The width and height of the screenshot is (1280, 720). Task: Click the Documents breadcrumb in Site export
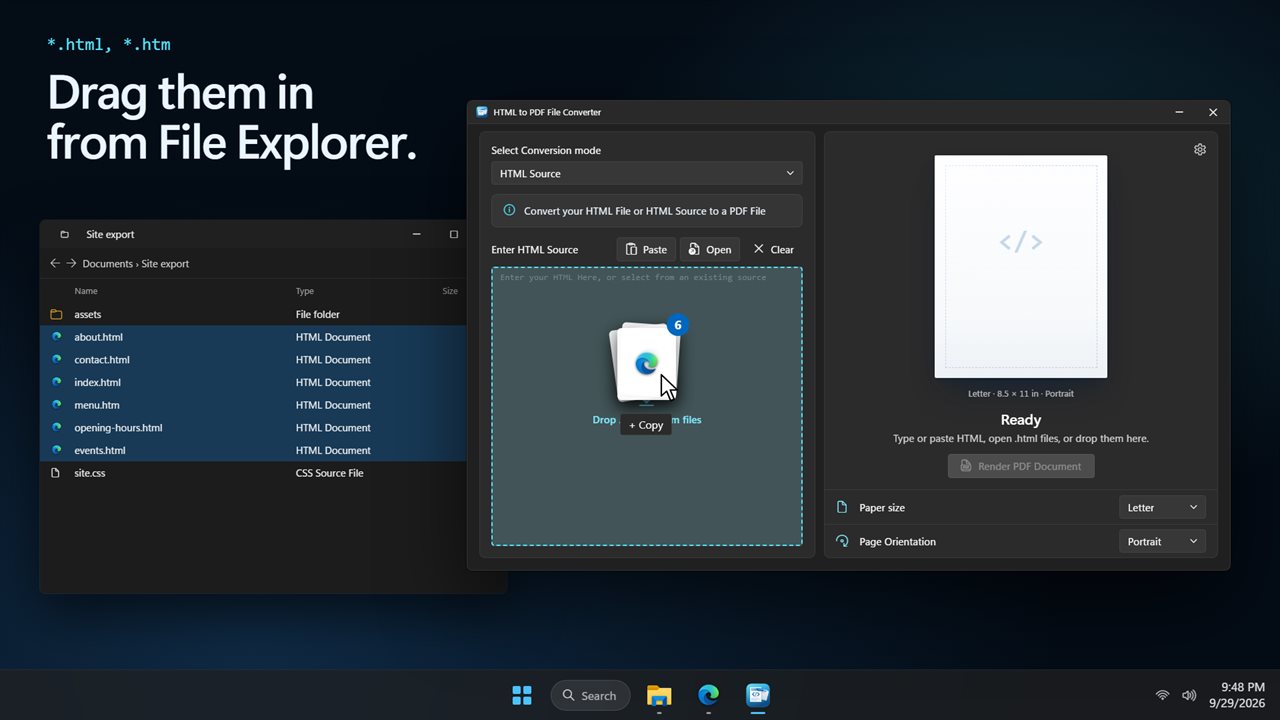tap(108, 264)
